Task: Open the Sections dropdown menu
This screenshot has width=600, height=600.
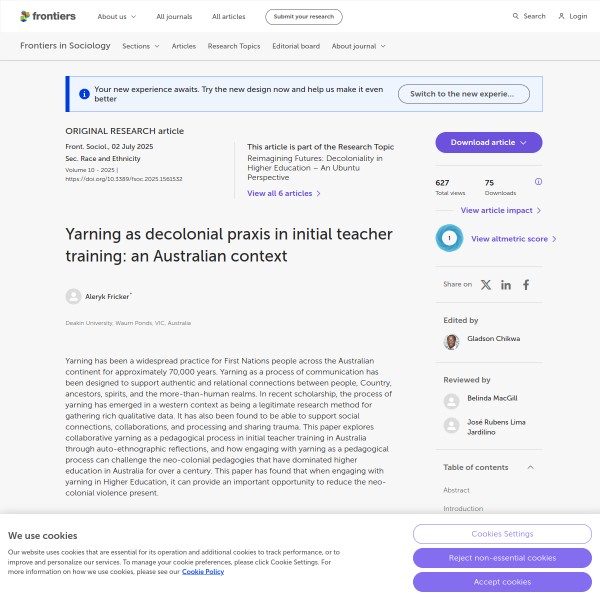Action: (x=140, y=46)
